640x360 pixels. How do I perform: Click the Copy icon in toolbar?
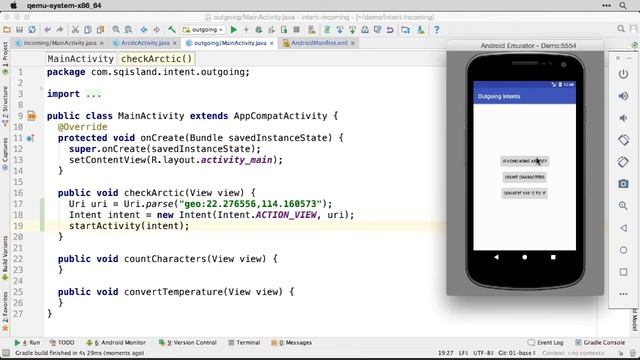(88, 30)
